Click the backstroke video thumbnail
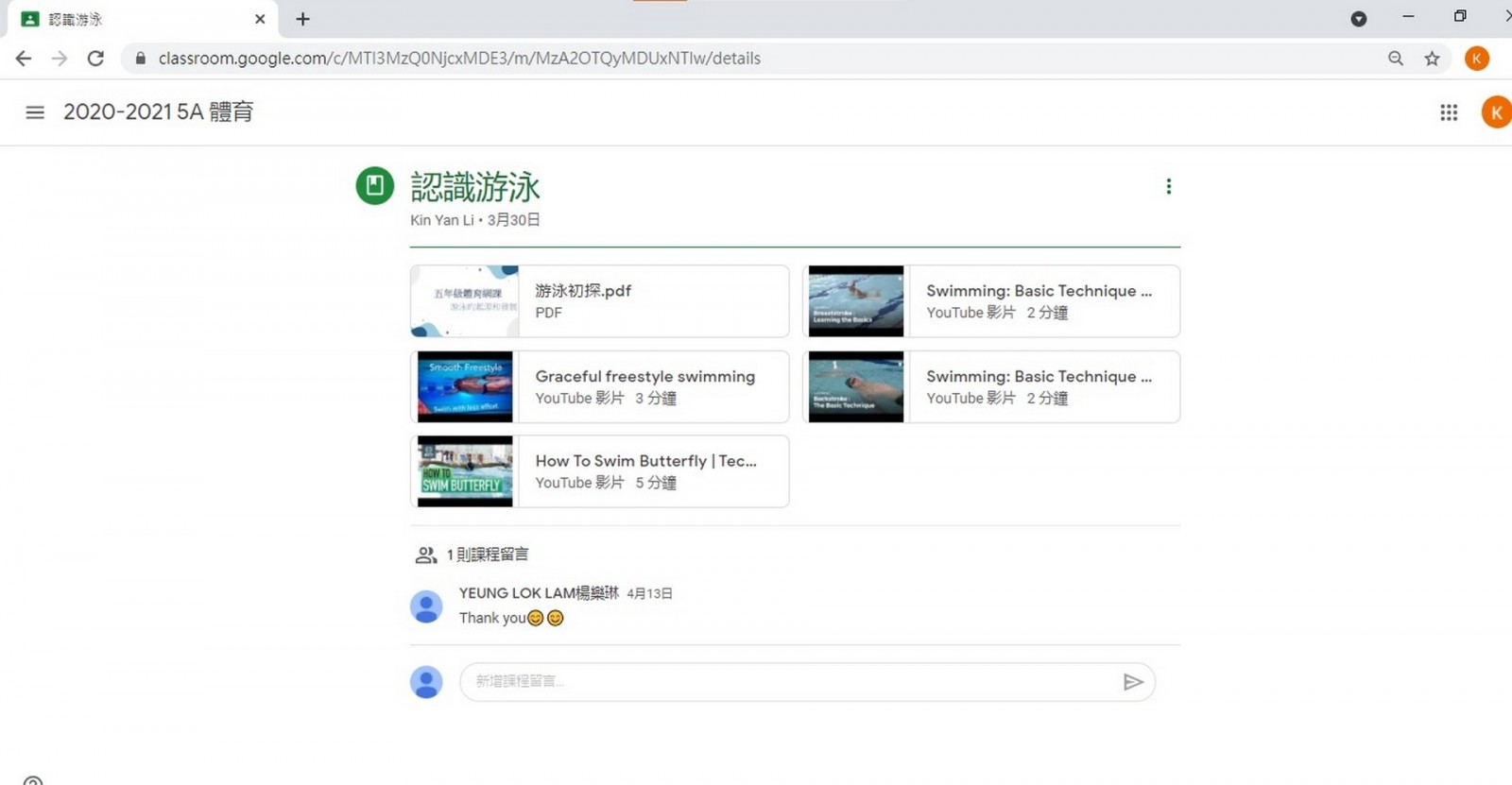The image size is (1512, 785). point(856,386)
